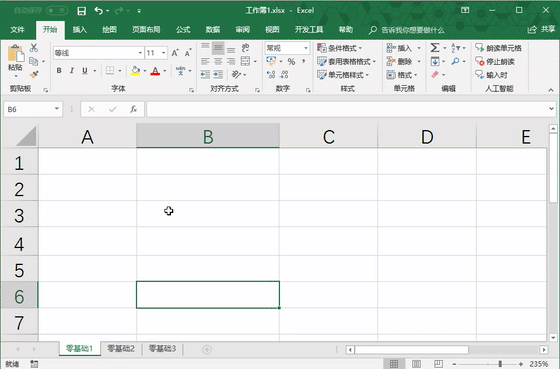The image size is (560, 369).
Task: Open 条件格式 conditional formatting menu
Action: (x=340, y=48)
